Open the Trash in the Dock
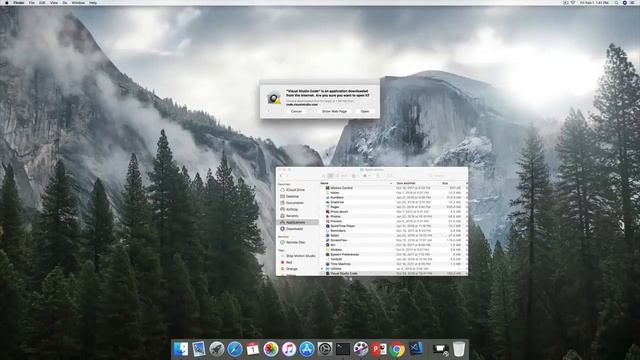Viewport: 640px width, 360px height. click(459, 349)
